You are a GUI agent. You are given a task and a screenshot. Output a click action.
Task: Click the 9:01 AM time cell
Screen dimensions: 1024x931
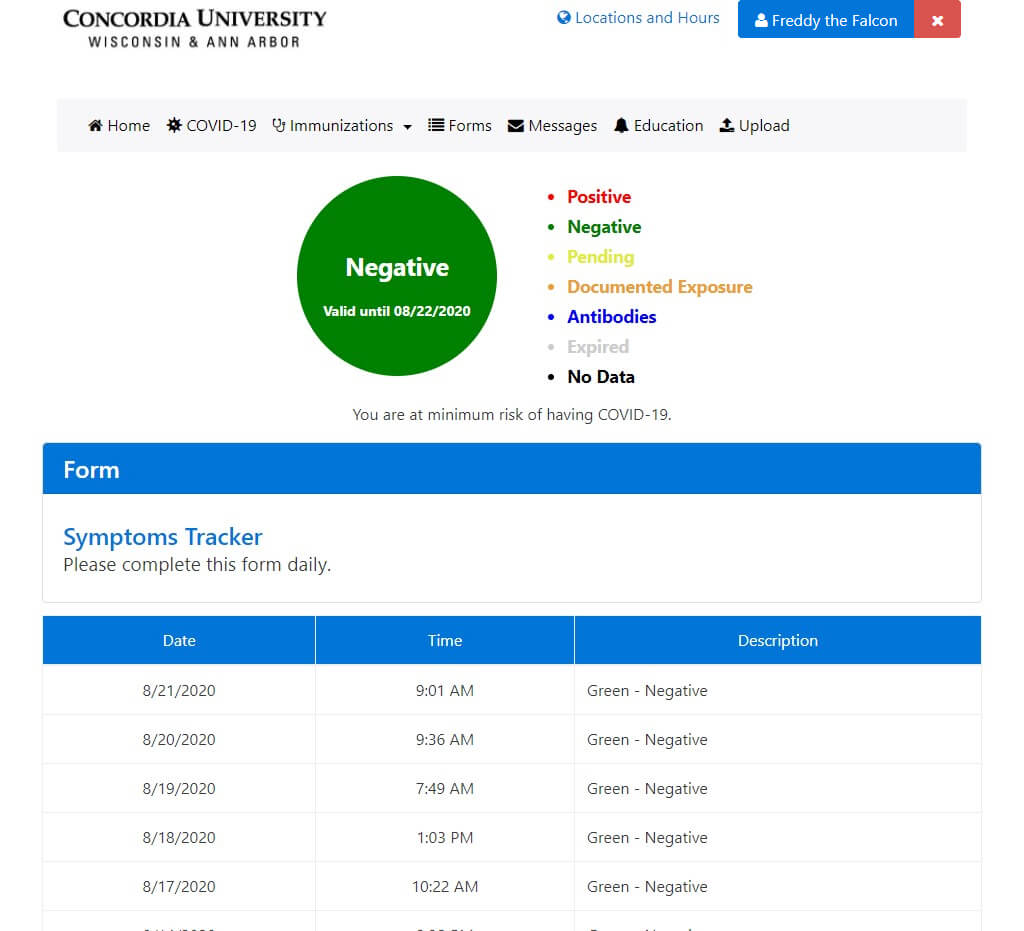[x=445, y=690]
